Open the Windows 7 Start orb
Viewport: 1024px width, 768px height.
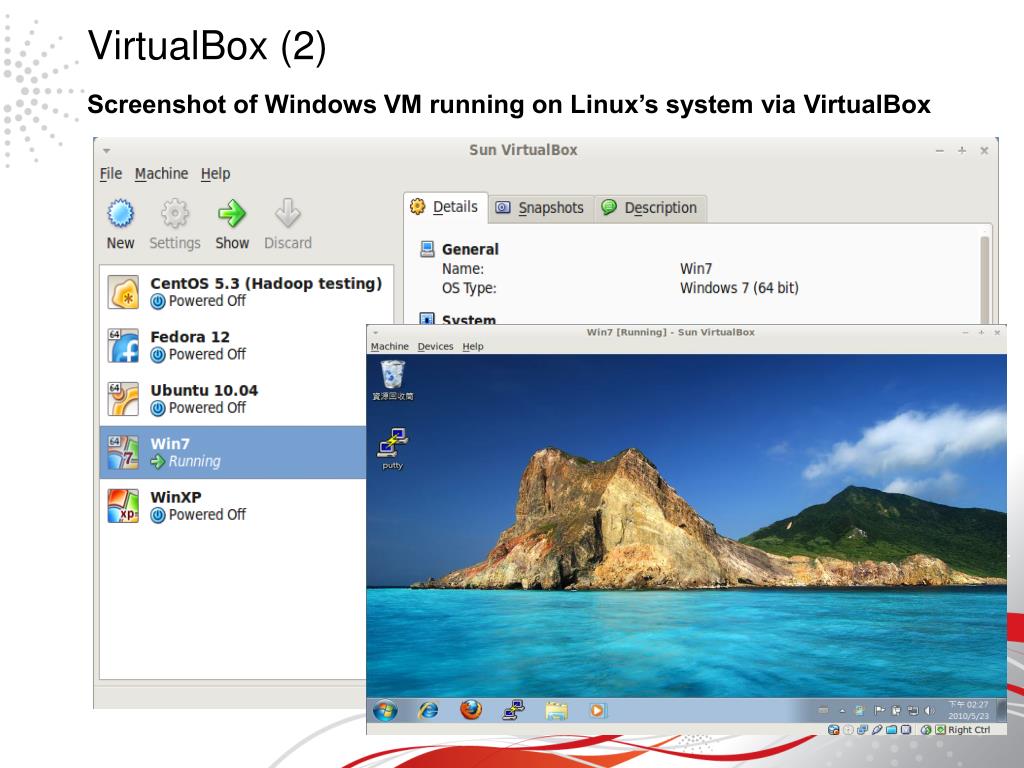pos(385,711)
